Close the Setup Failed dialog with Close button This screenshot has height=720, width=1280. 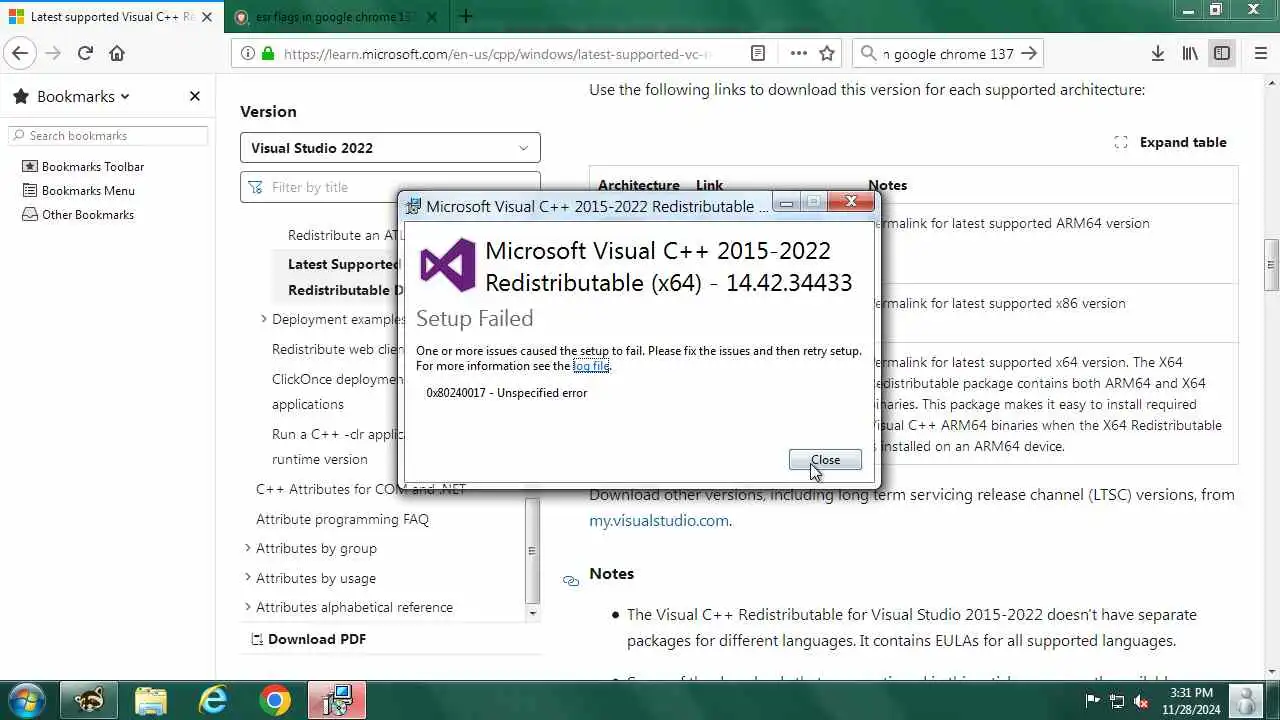(825, 460)
